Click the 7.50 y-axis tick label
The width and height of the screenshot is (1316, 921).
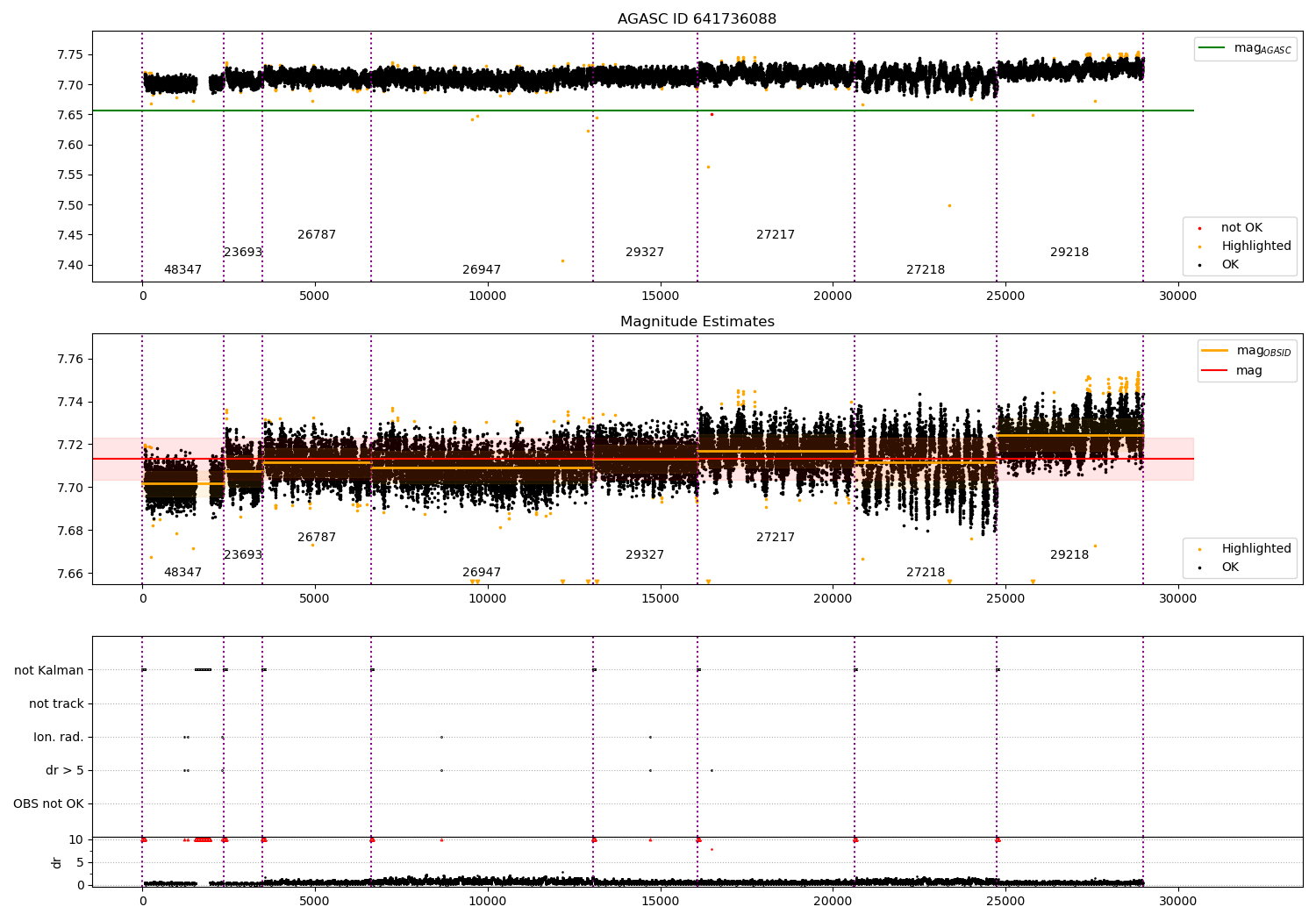pos(70,205)
